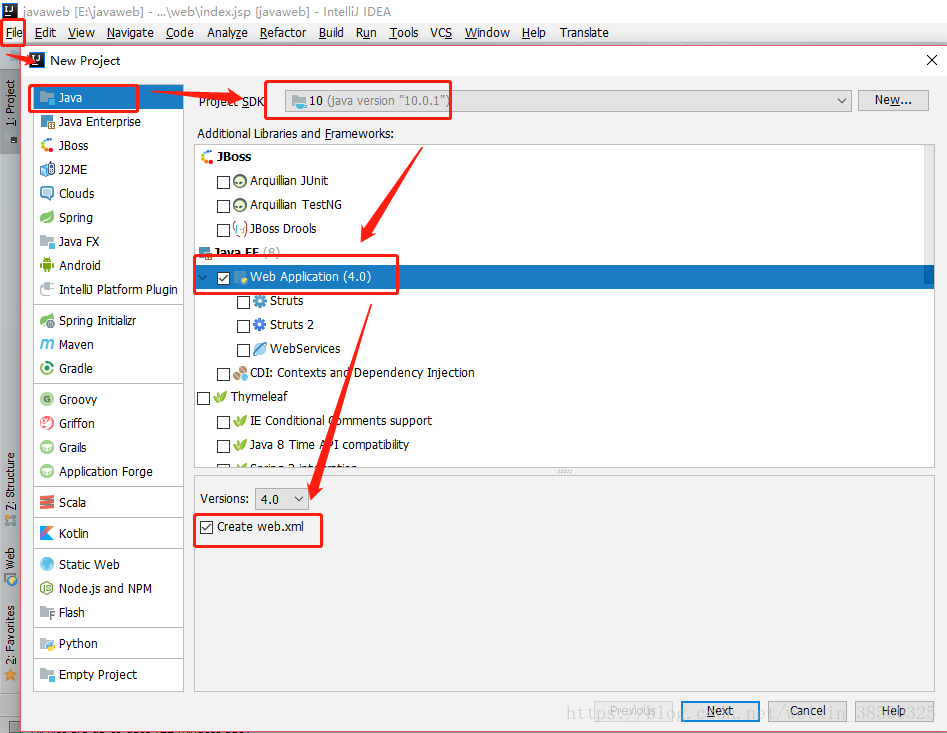The height and width of the screenshot is (733, 947).
Task: Choose the Spring leaf icon
Action: (x=47, y=217)
